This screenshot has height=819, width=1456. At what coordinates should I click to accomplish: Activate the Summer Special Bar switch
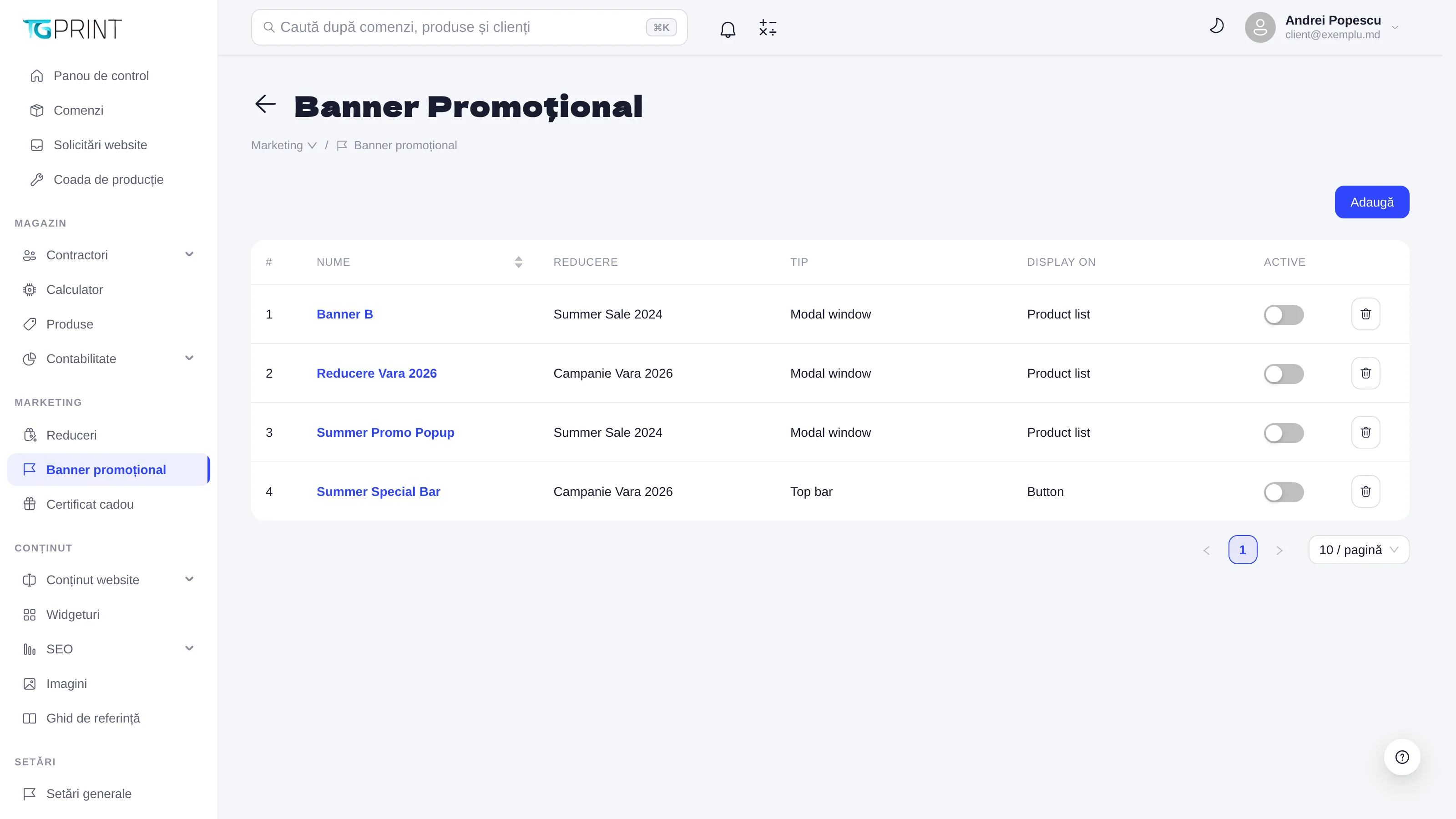tap(1284, 492)
